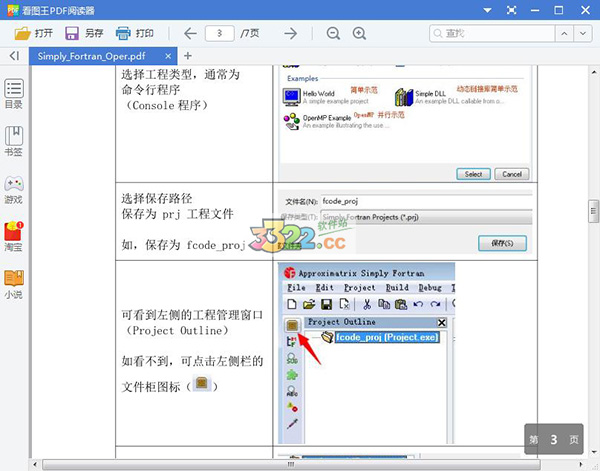Open a PDF with the 打开 button
Screen dimensions: 600x471
33,34
